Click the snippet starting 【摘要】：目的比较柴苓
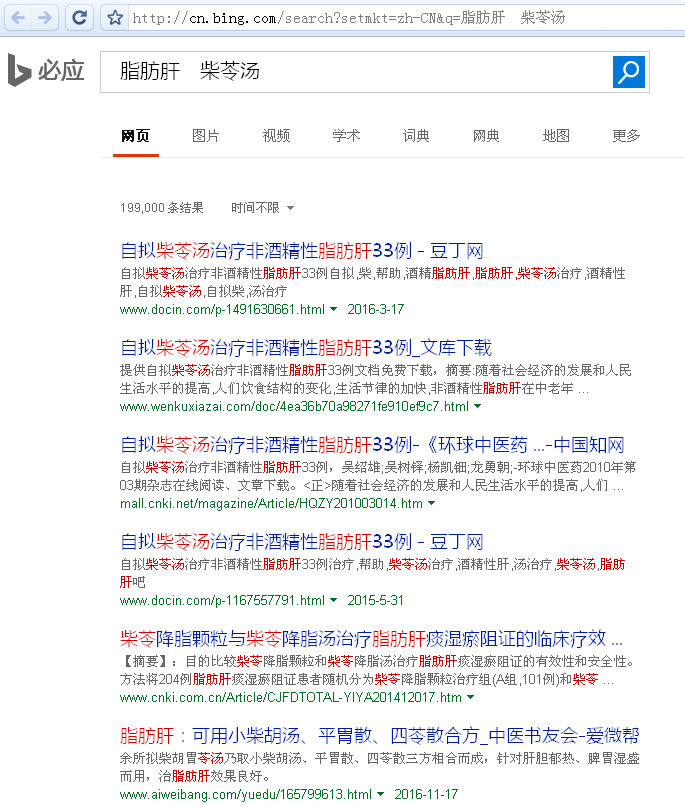 (x=377, y=671)
